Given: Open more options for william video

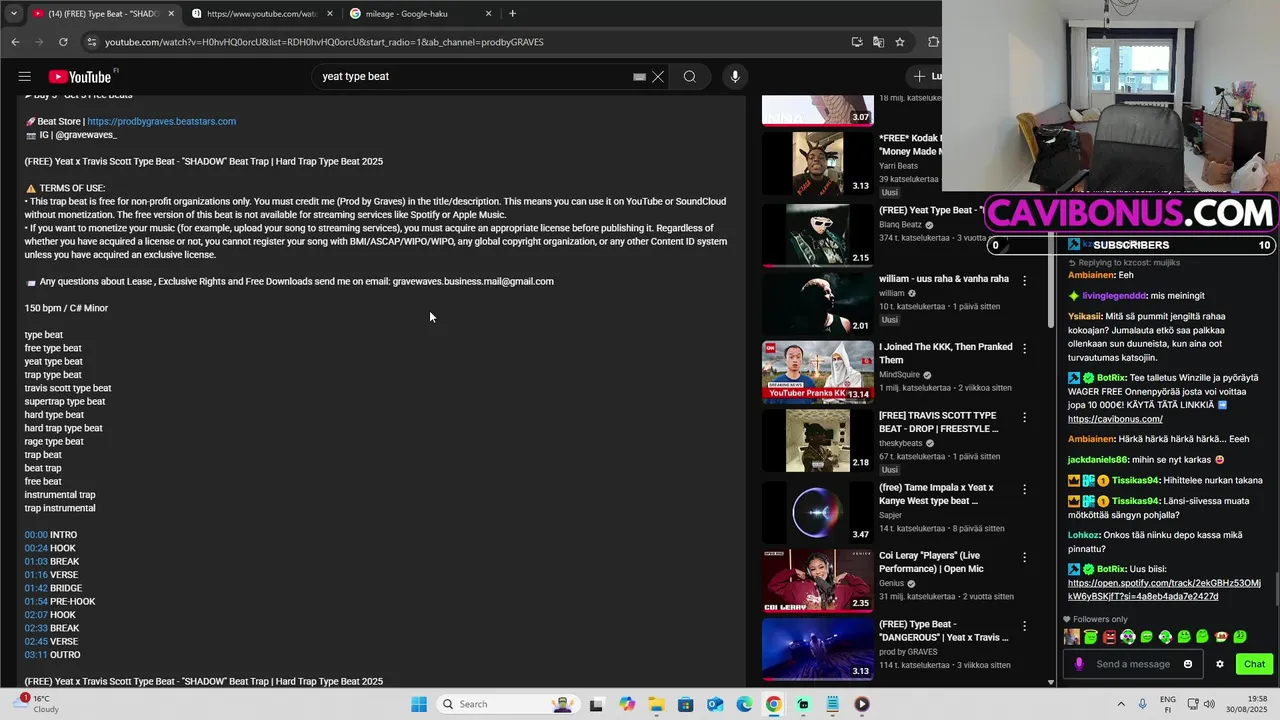Looking at the screenshot, I should [x=1024, y=281].
